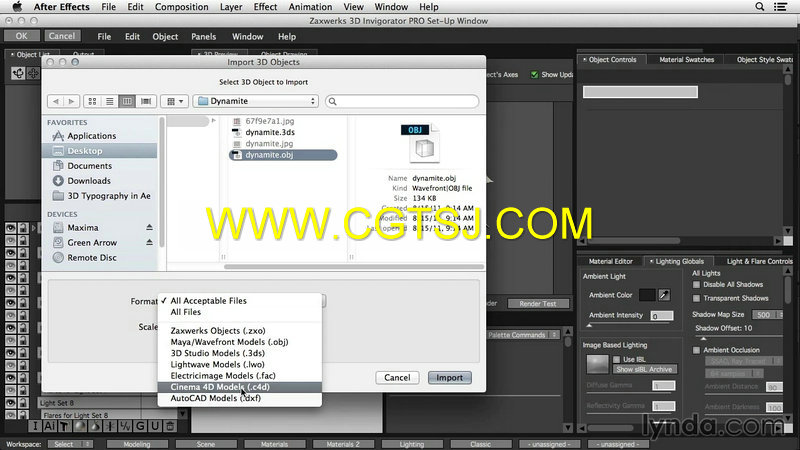Choose Maya/Wavefront Models (.obj) format
This screenshot has height=450, width=800.
[240, 342]
